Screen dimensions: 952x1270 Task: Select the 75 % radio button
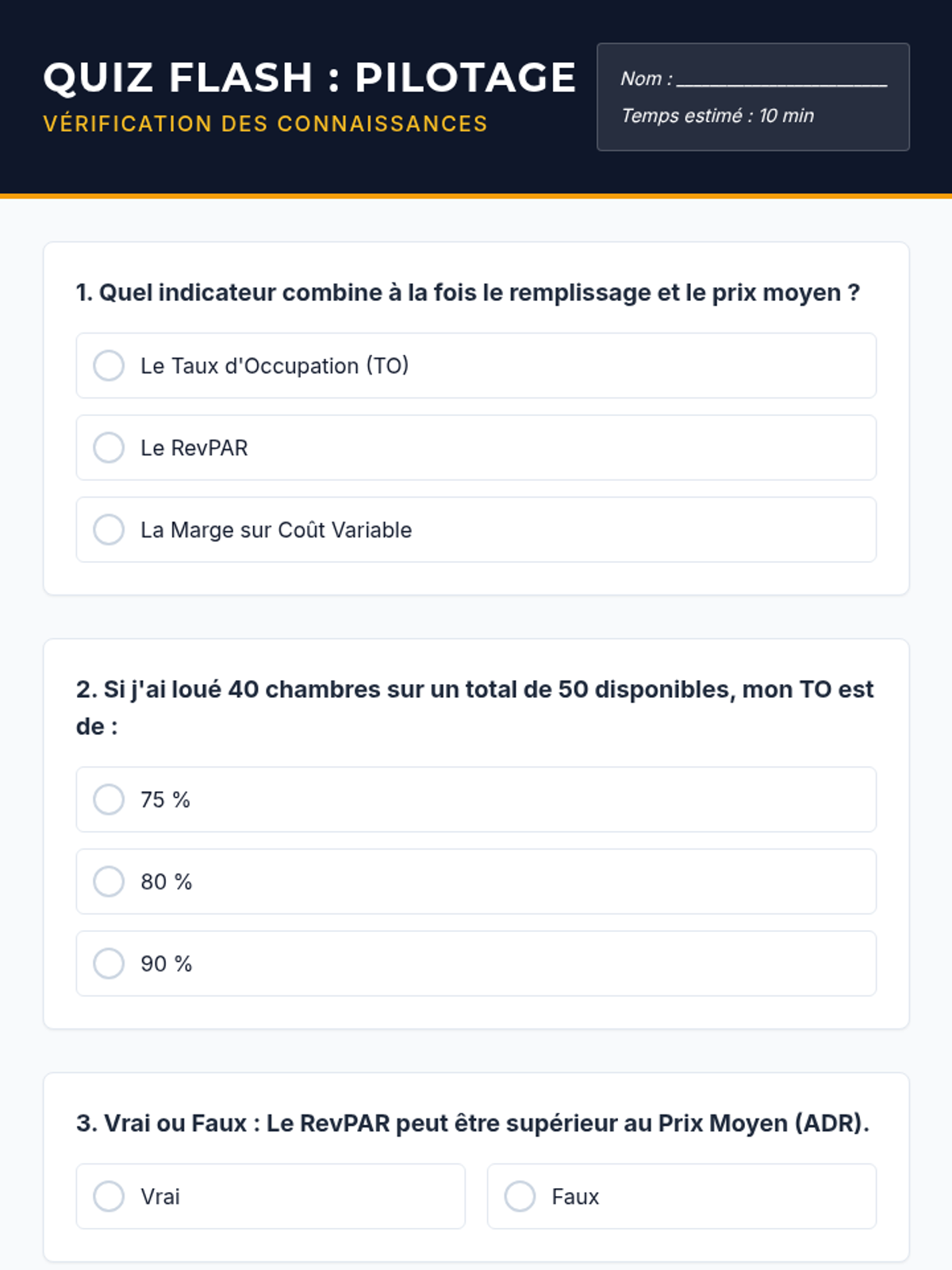pyautogui.click(x=109, y=799)
